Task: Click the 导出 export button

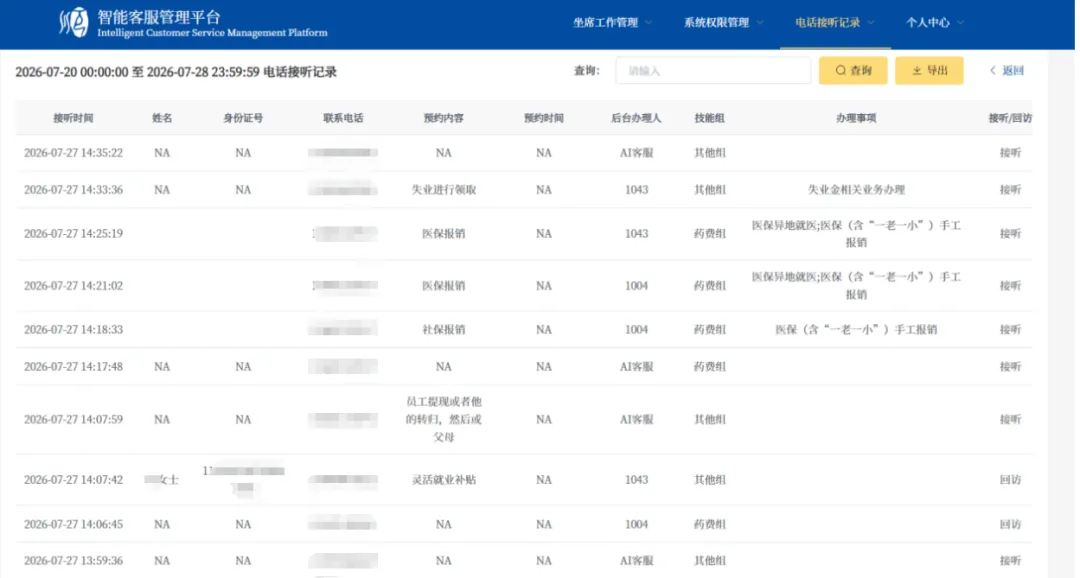Action: 929,70
